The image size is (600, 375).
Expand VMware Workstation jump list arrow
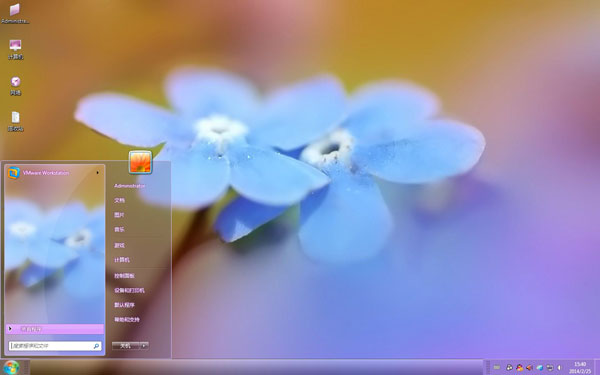[98, 173]
